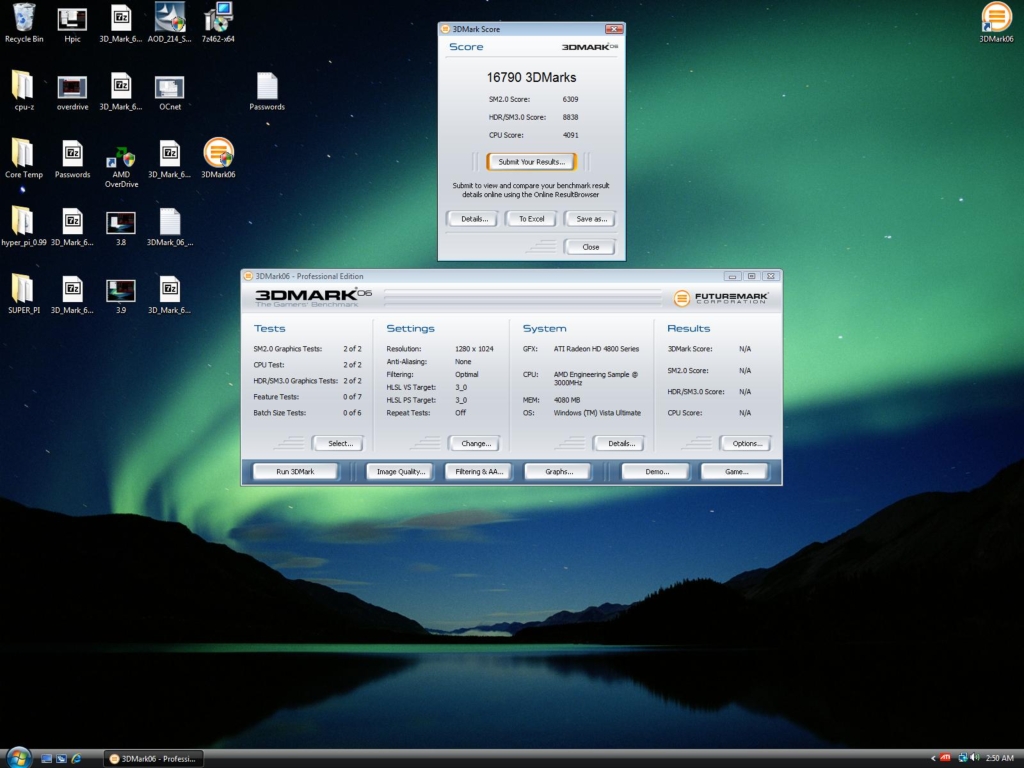Screen dimensions: 1024x768
Task: Click the volume icon in system tray
Action: tap(975, 758)
